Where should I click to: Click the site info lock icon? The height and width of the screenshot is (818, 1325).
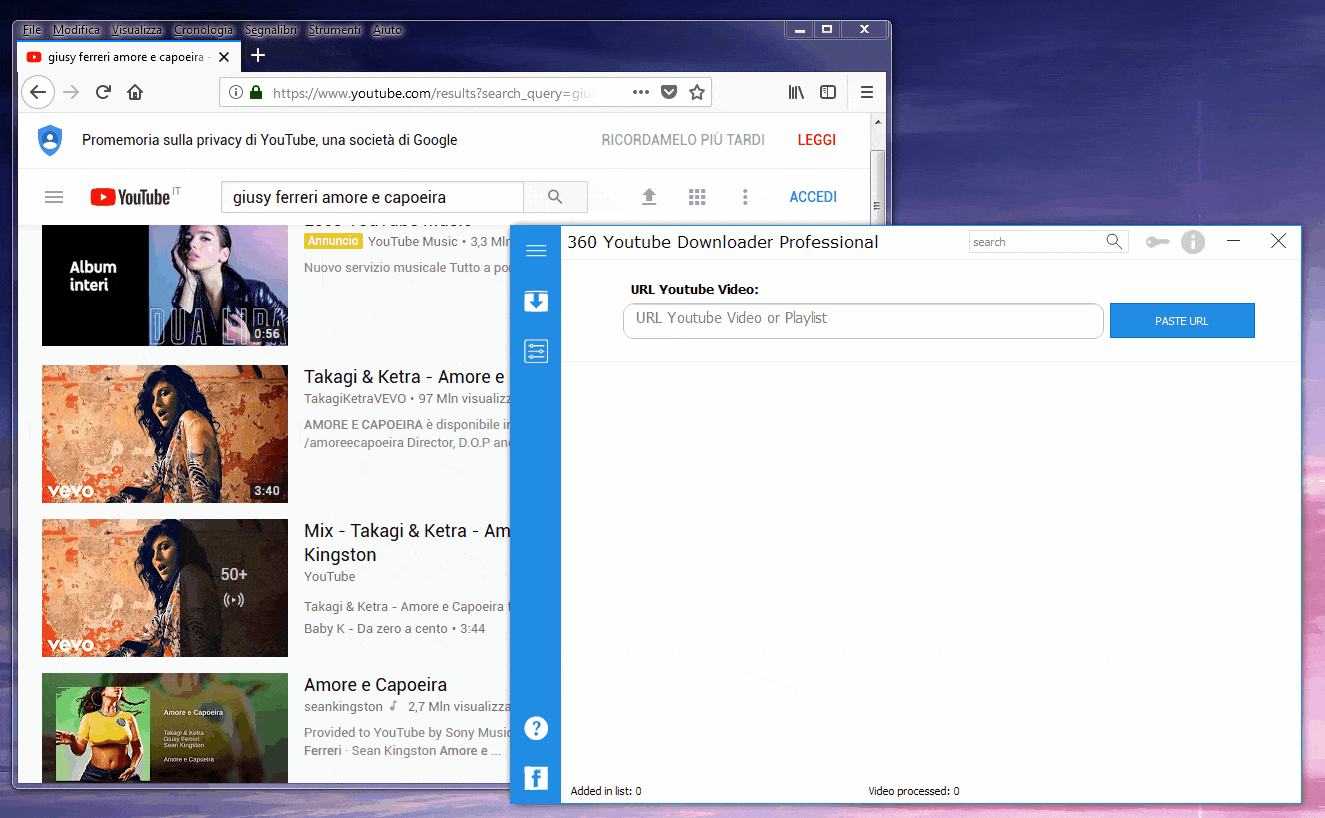pyautogui.click(x=256, y=92)
